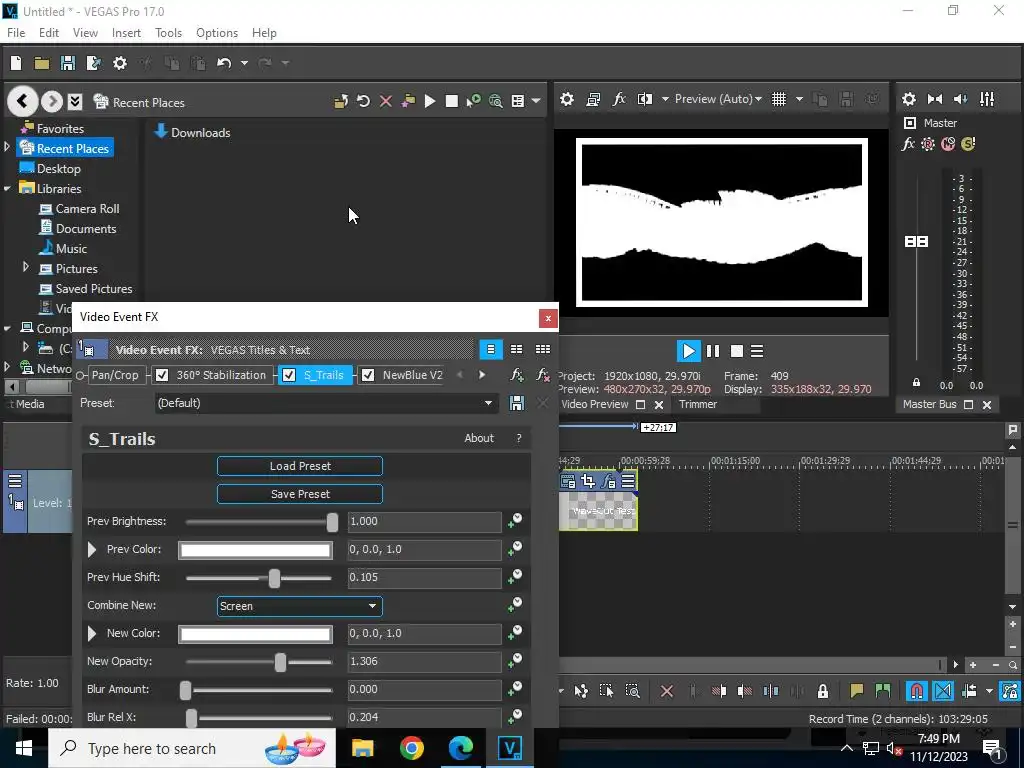The height and width of the screenshot is (768, 1024).
Task: Open Explorer views dropdown arrow
Action: [x=536, y=101]
